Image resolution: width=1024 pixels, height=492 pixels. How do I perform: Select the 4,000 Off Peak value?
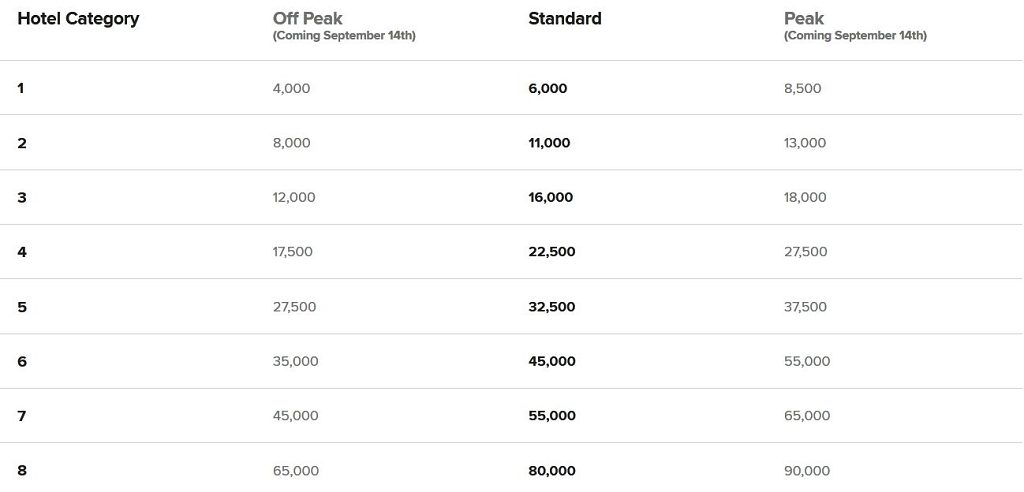tap(291, 88)
